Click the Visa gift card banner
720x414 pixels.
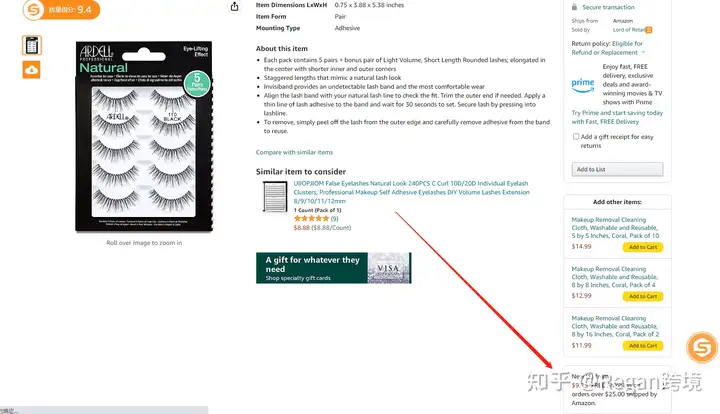pyautogui.click(x=333, y=268)
